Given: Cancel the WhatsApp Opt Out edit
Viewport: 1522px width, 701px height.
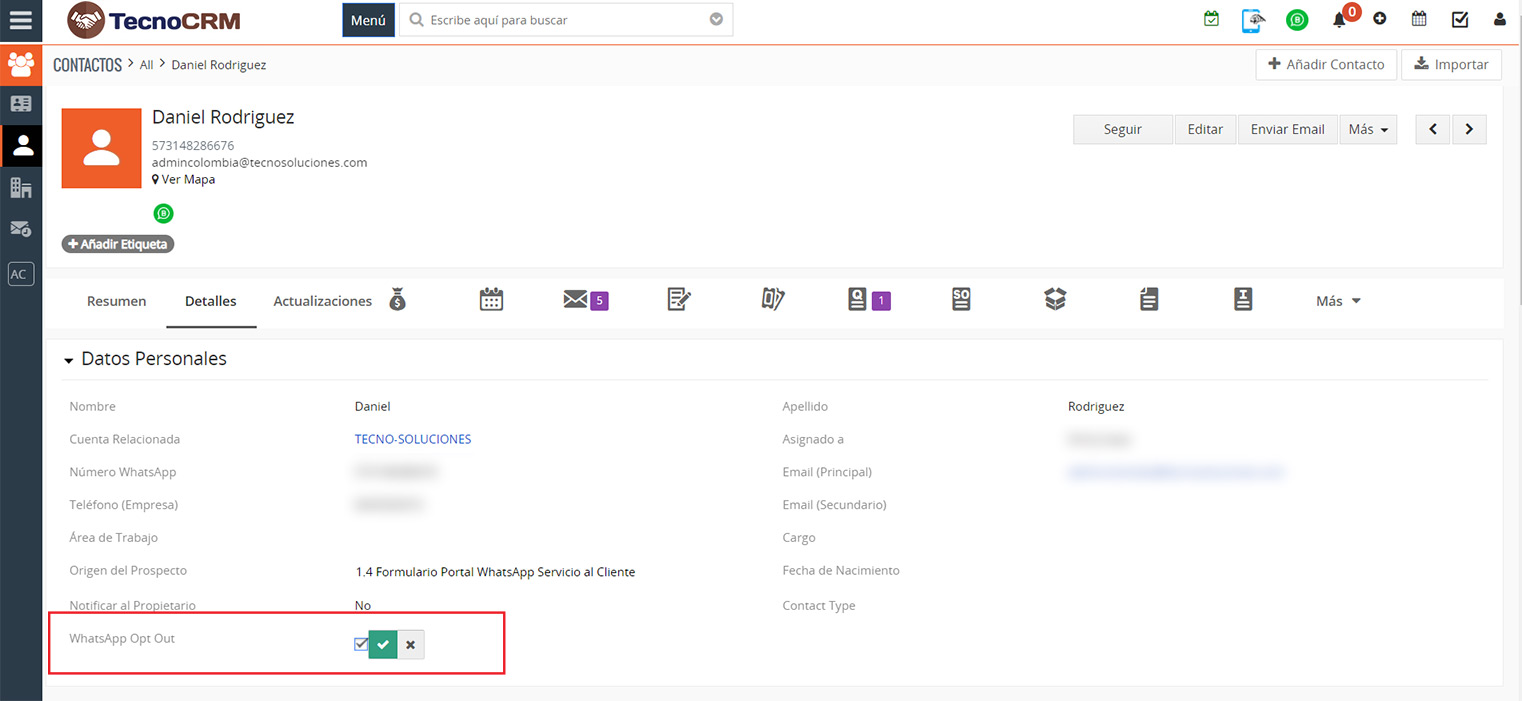Looking at the screenshot, I should [x=411, y=645].
